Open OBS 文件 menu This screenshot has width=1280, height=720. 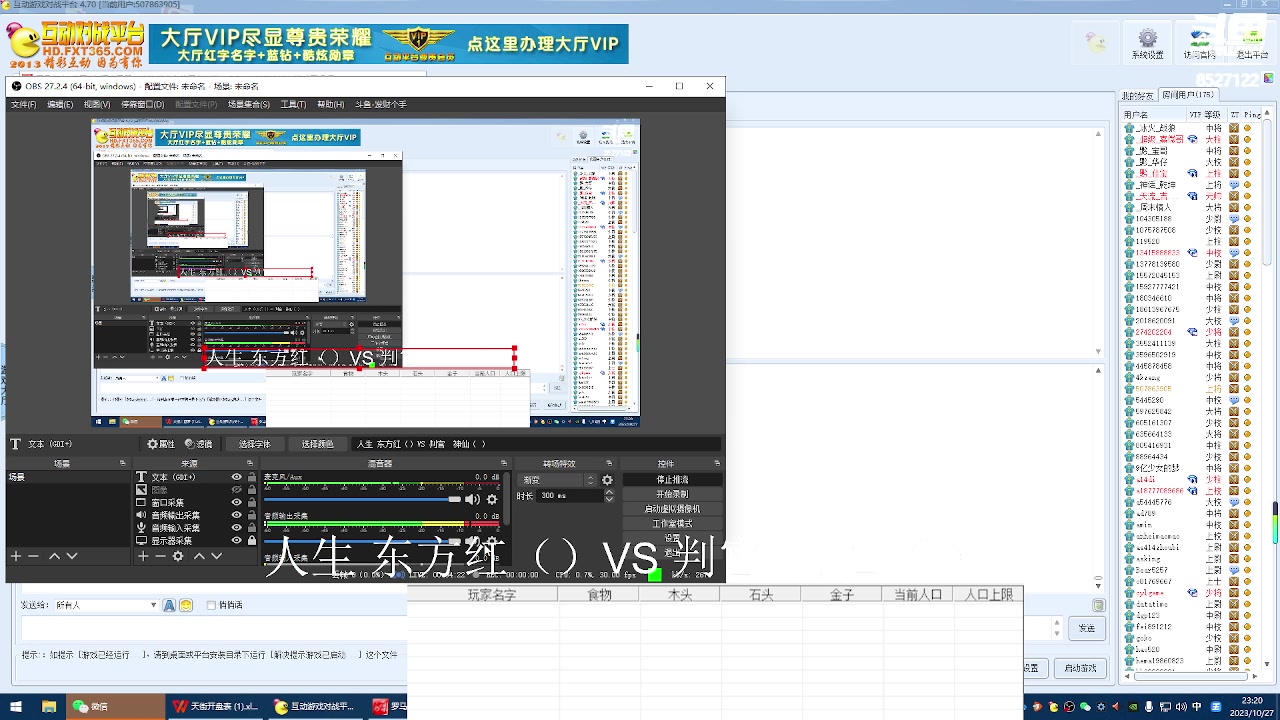(23, 104)
